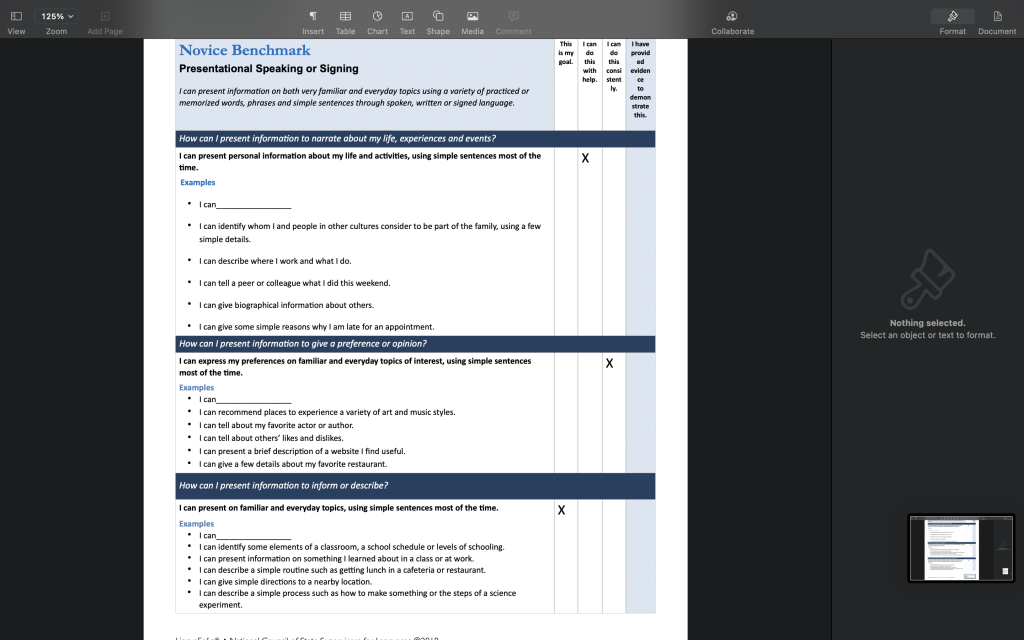
Task: Expand the 125% zoom dropdown
Action: click(56, 17)
